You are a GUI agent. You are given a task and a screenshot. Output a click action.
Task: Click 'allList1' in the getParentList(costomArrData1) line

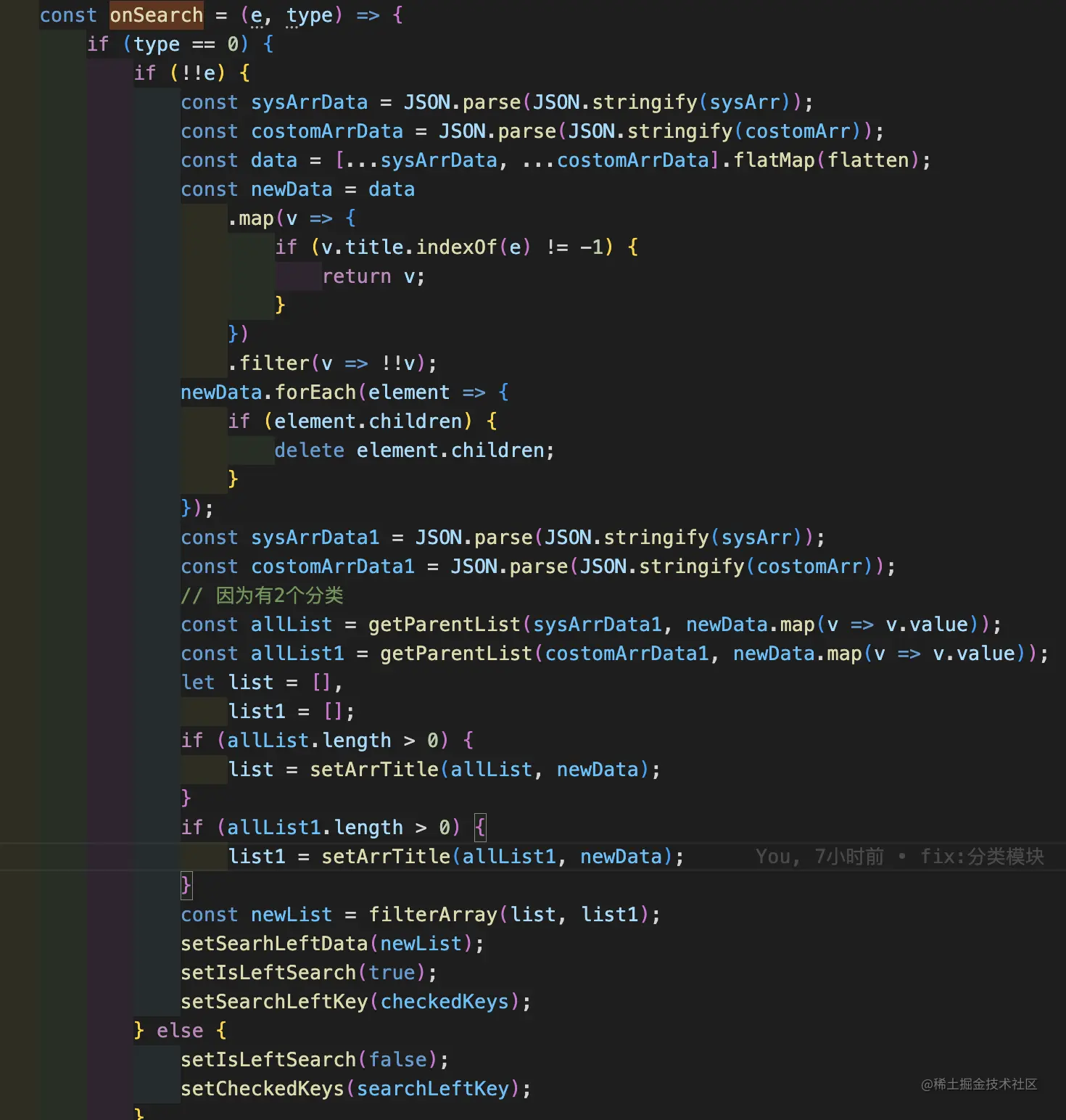[x=297, y=654]
